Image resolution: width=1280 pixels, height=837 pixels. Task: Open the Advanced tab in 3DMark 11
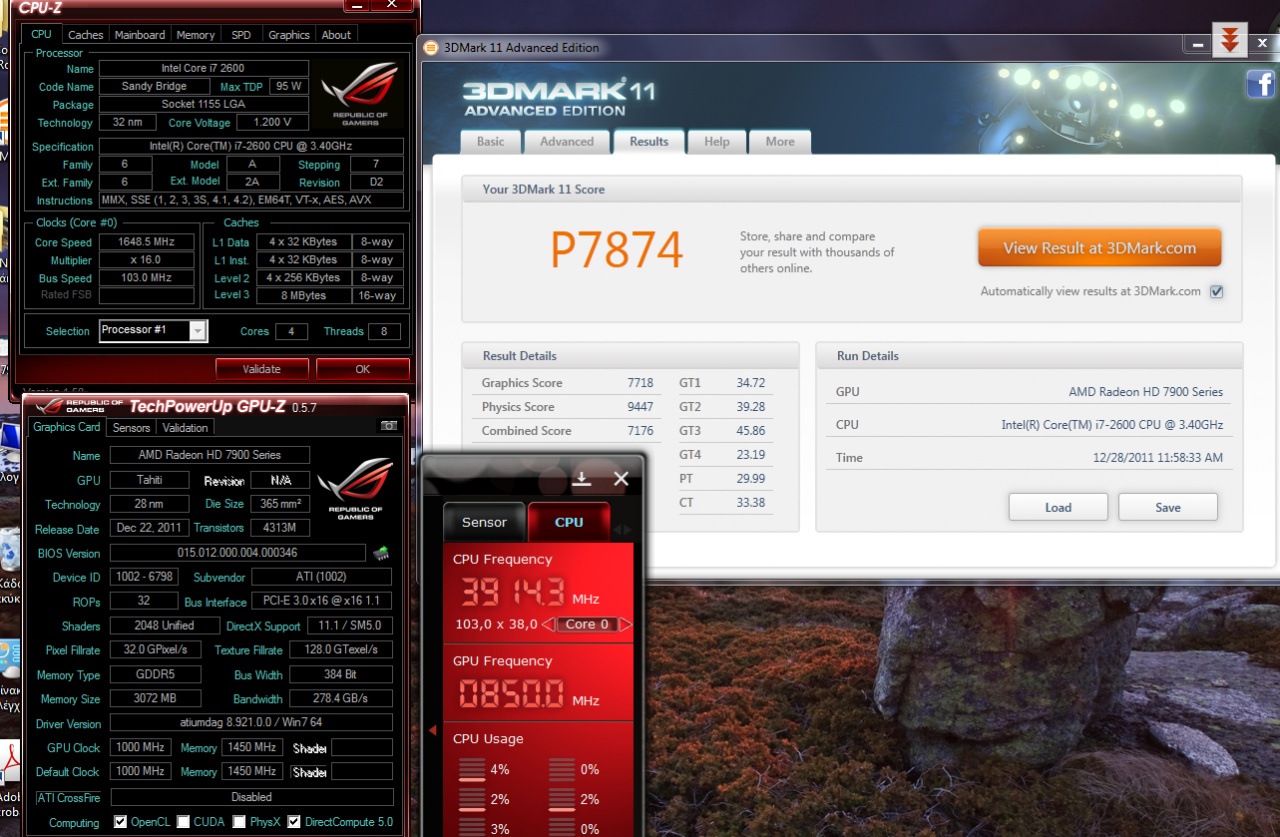point(567,141)
